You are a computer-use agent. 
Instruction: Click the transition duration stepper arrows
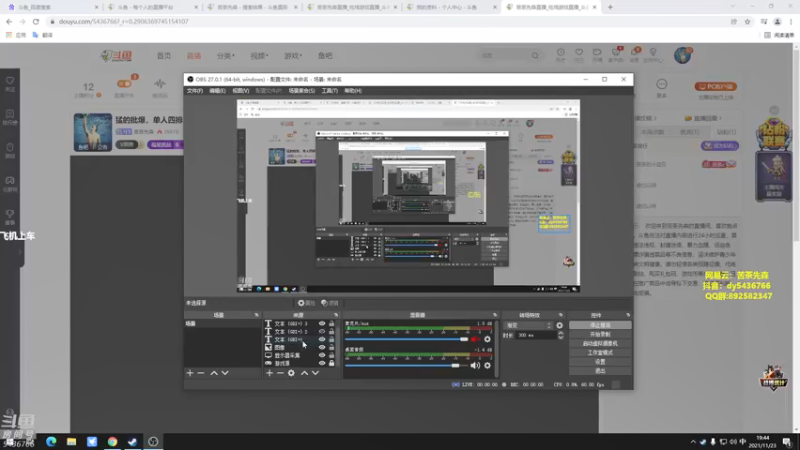[561, 335]
